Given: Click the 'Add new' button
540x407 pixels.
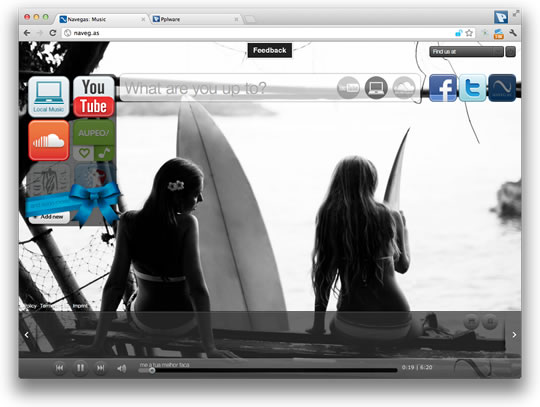Looking at the screenshot, I should (49, 217).
